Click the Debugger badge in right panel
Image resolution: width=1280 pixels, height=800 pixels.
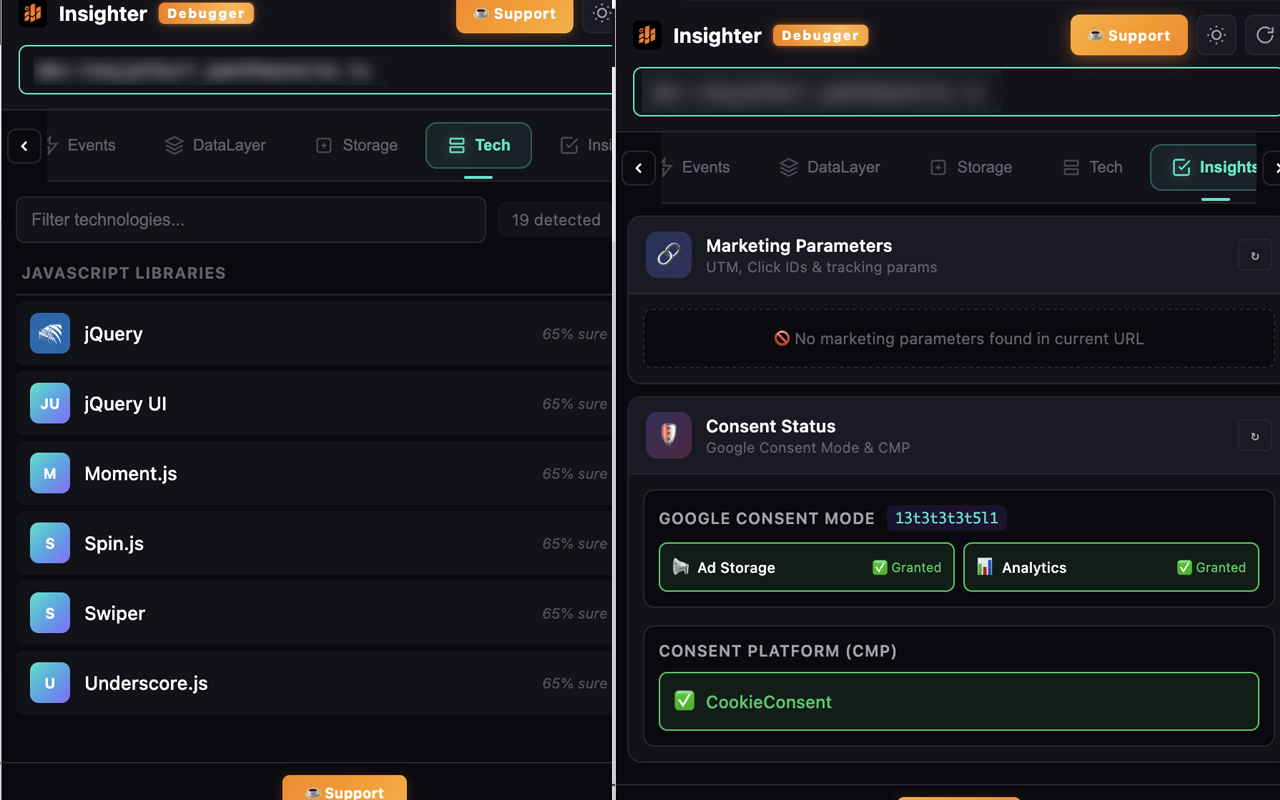820,35
